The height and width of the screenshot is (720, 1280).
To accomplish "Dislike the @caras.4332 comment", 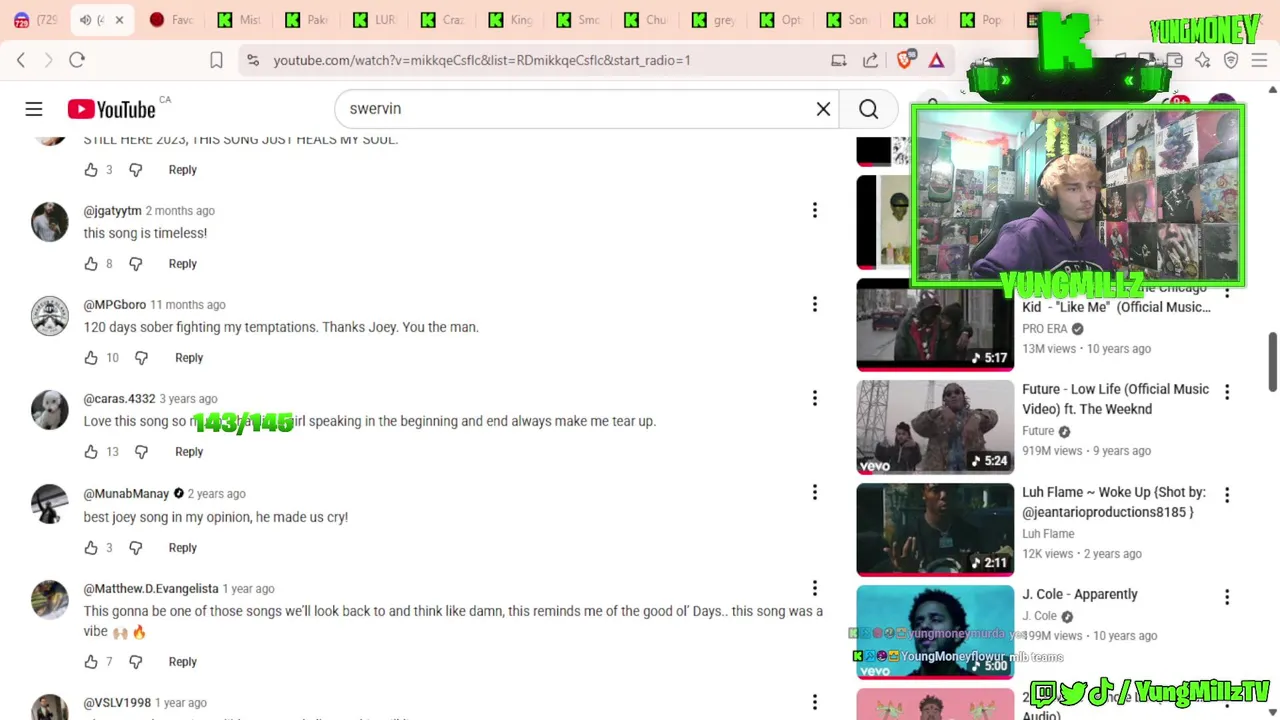I will (x=141, y=452).
